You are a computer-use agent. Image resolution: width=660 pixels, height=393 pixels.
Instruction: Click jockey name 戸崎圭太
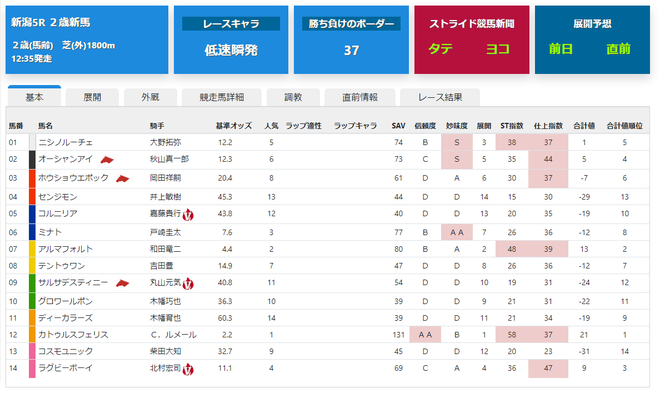pyautogui.click(x=165, y=232)
